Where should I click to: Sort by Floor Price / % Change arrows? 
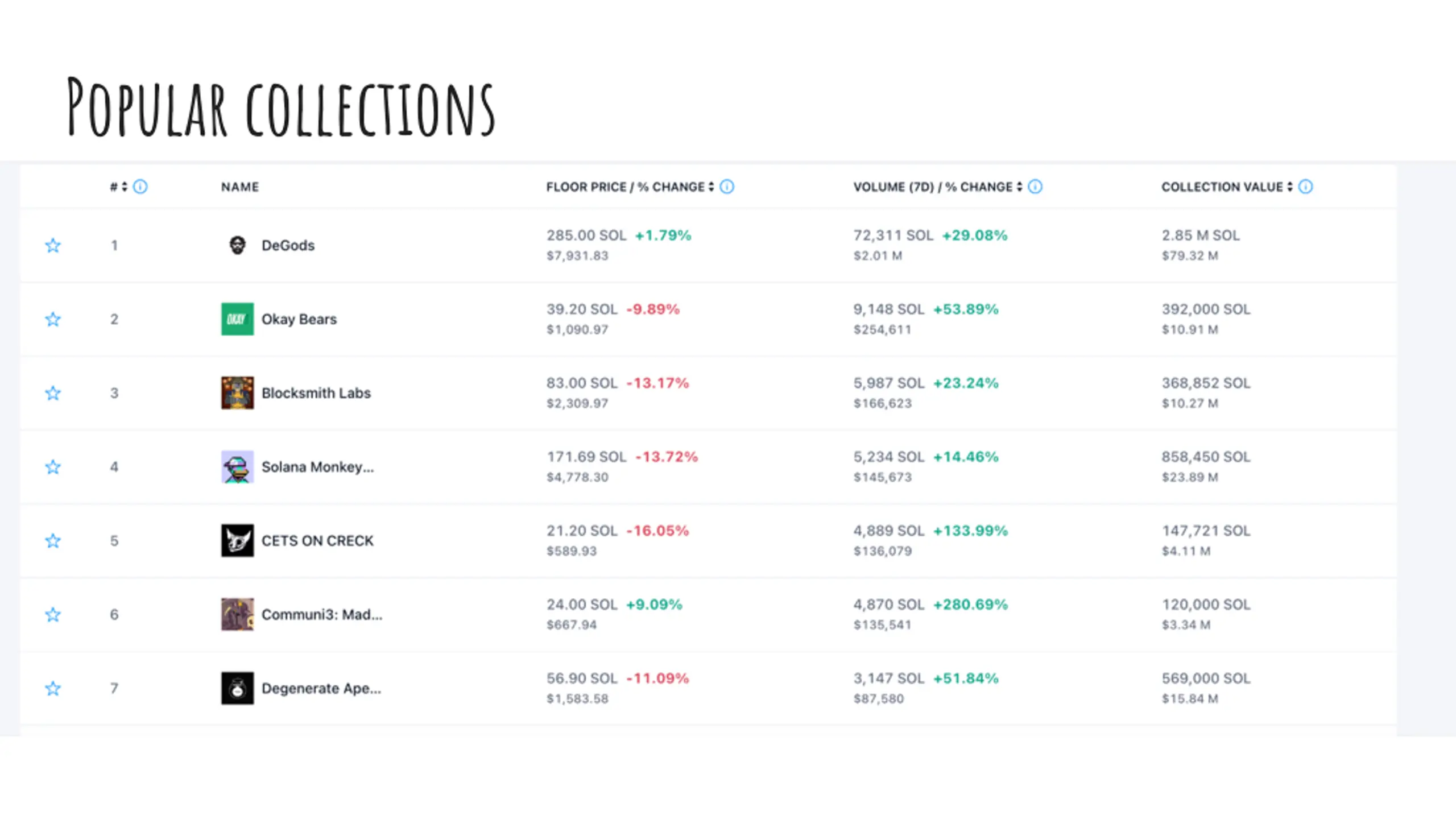tap(711, 187)
